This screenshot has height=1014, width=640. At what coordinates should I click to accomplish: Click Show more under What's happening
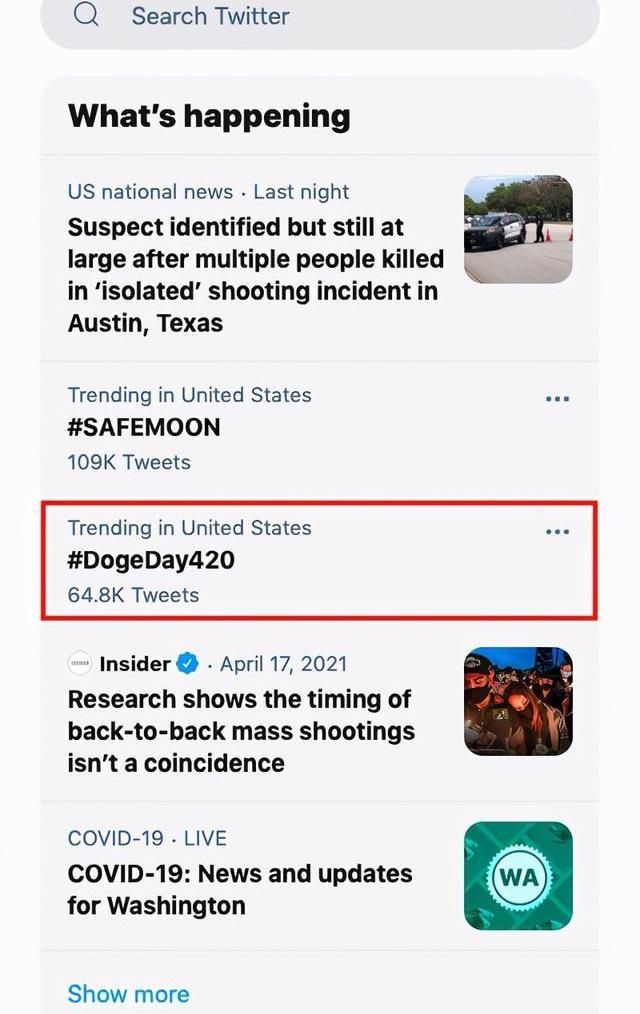coord(128,994)
